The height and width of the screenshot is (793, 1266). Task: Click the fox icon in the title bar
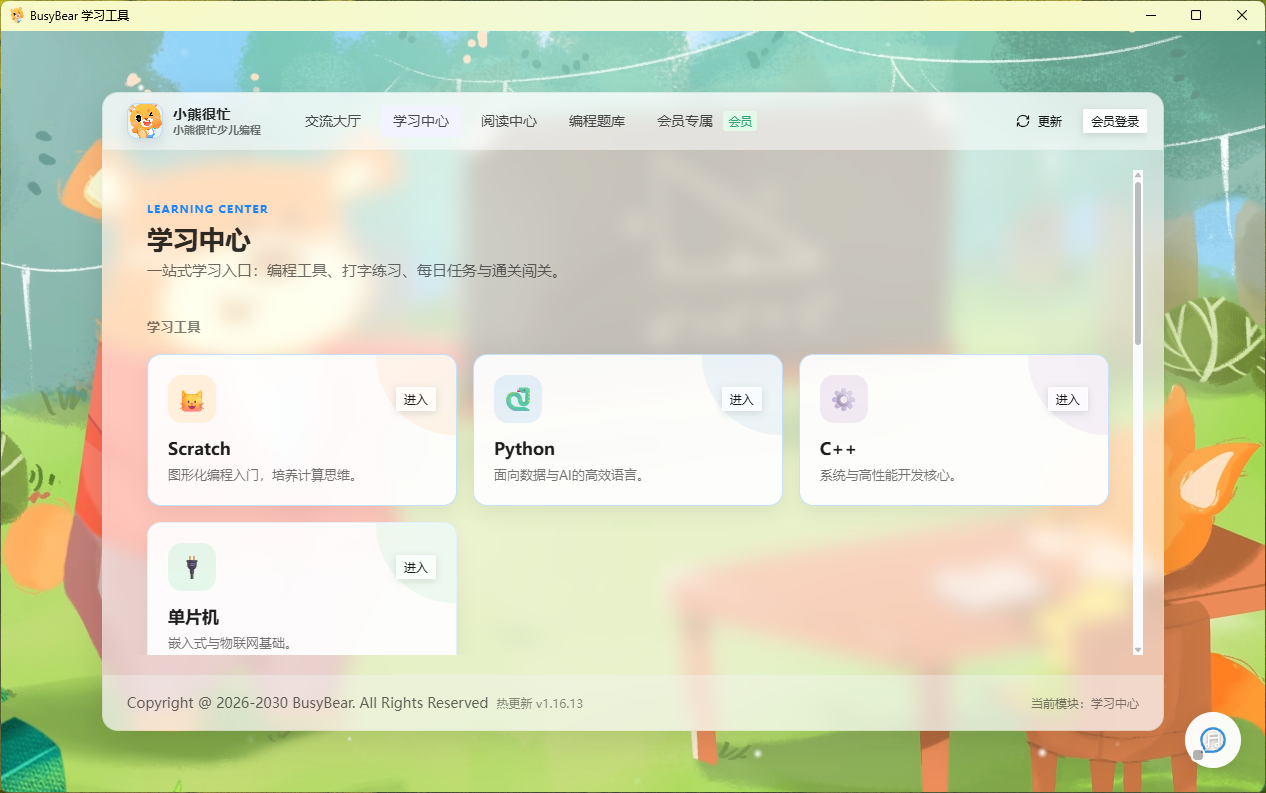(17, 15)
